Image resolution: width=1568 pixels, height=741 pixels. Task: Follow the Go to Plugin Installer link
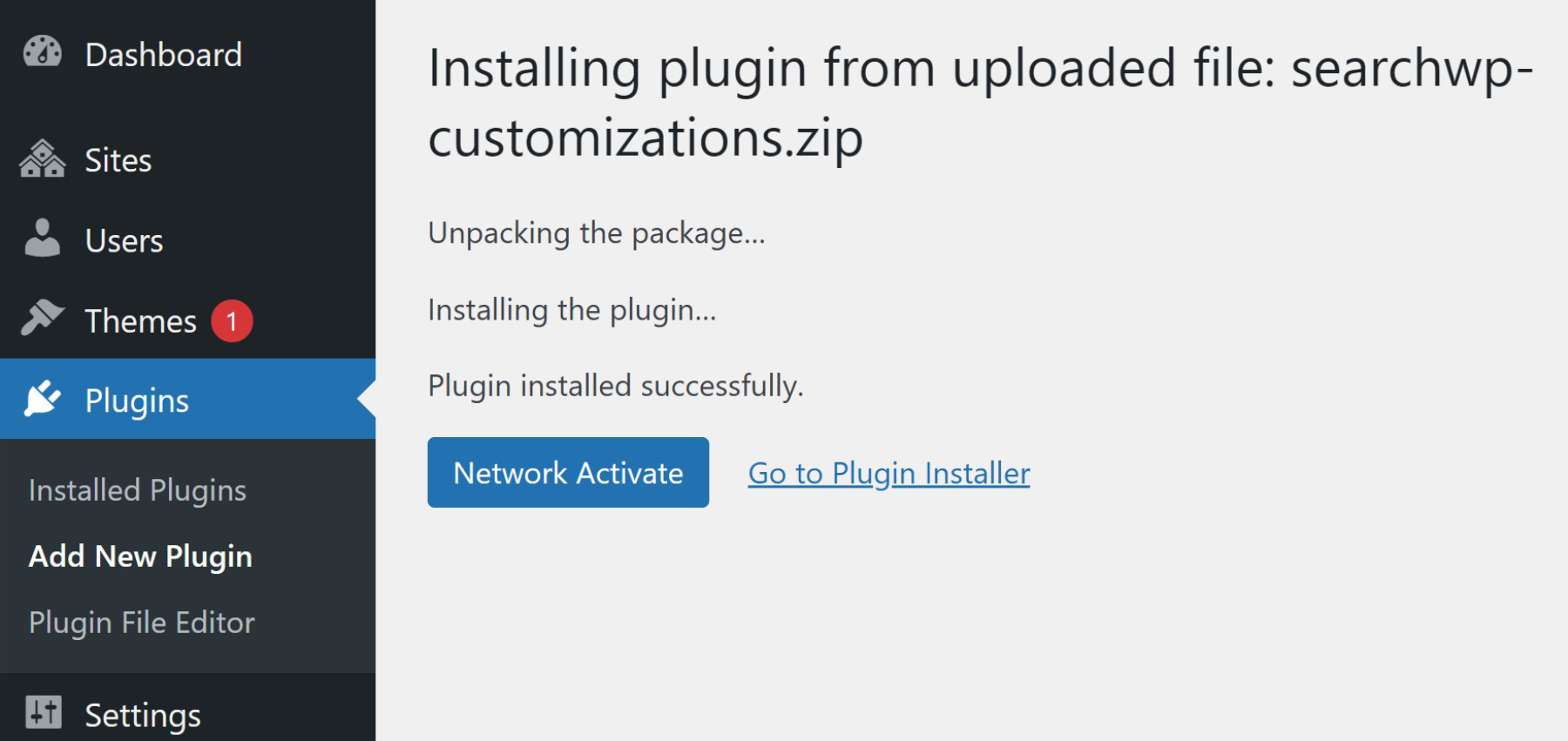(x=889, y=473)
